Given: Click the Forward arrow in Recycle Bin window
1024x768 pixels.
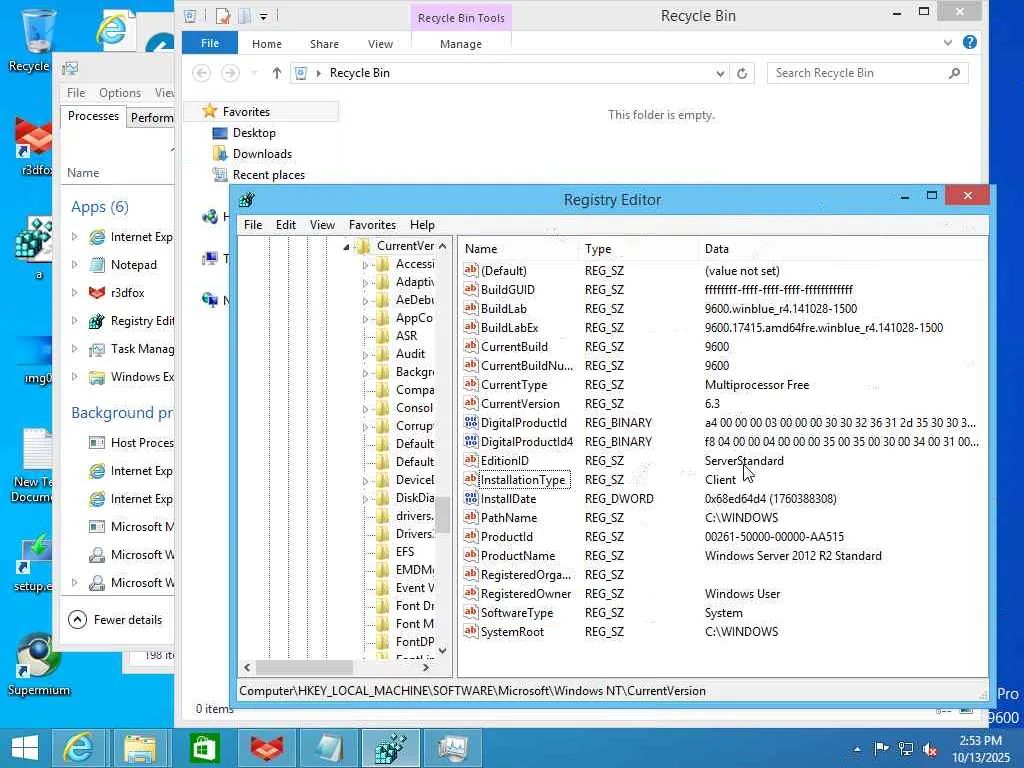Looking at the screenshot, I should (x=230, y=73).
